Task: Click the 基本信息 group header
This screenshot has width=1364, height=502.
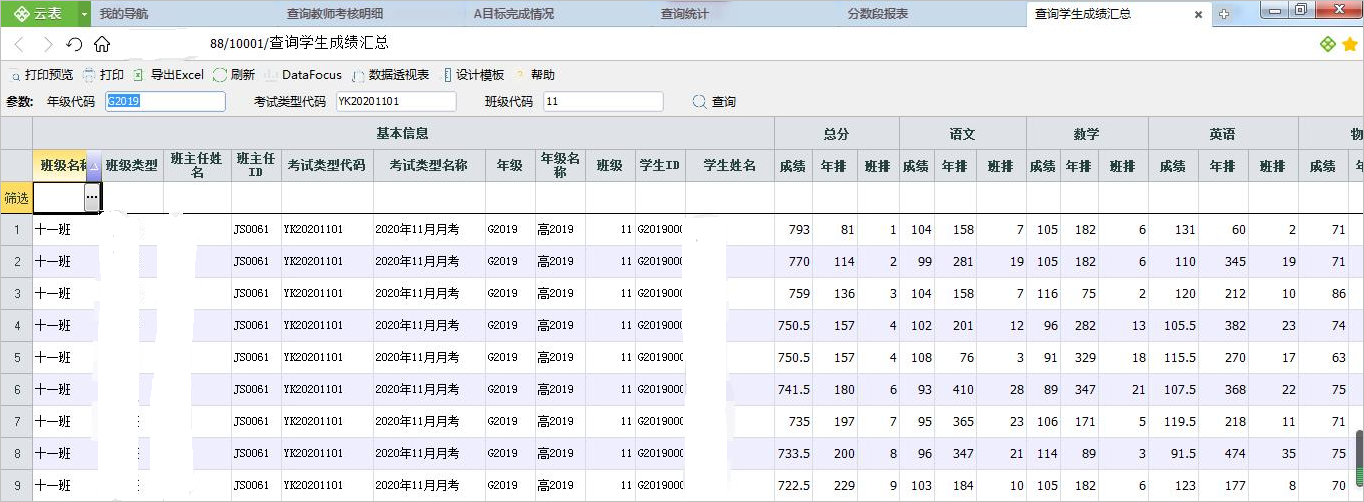Action: click(x=403, y=134)
